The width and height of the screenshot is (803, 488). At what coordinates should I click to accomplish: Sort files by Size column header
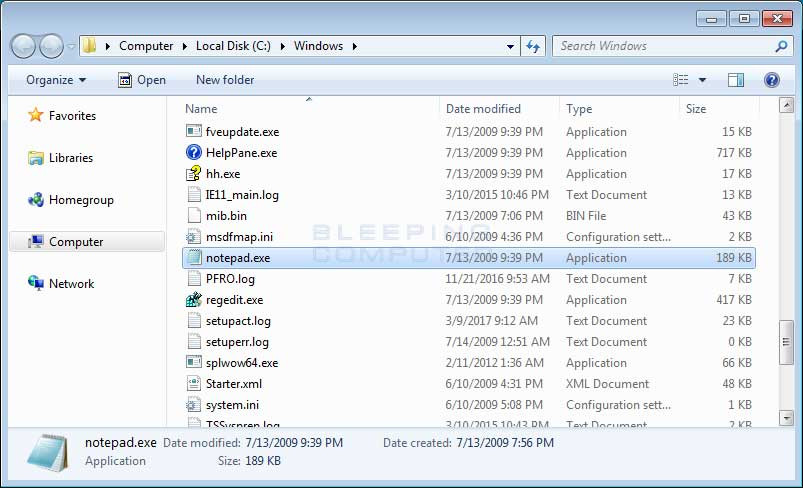tap(696, 109)
